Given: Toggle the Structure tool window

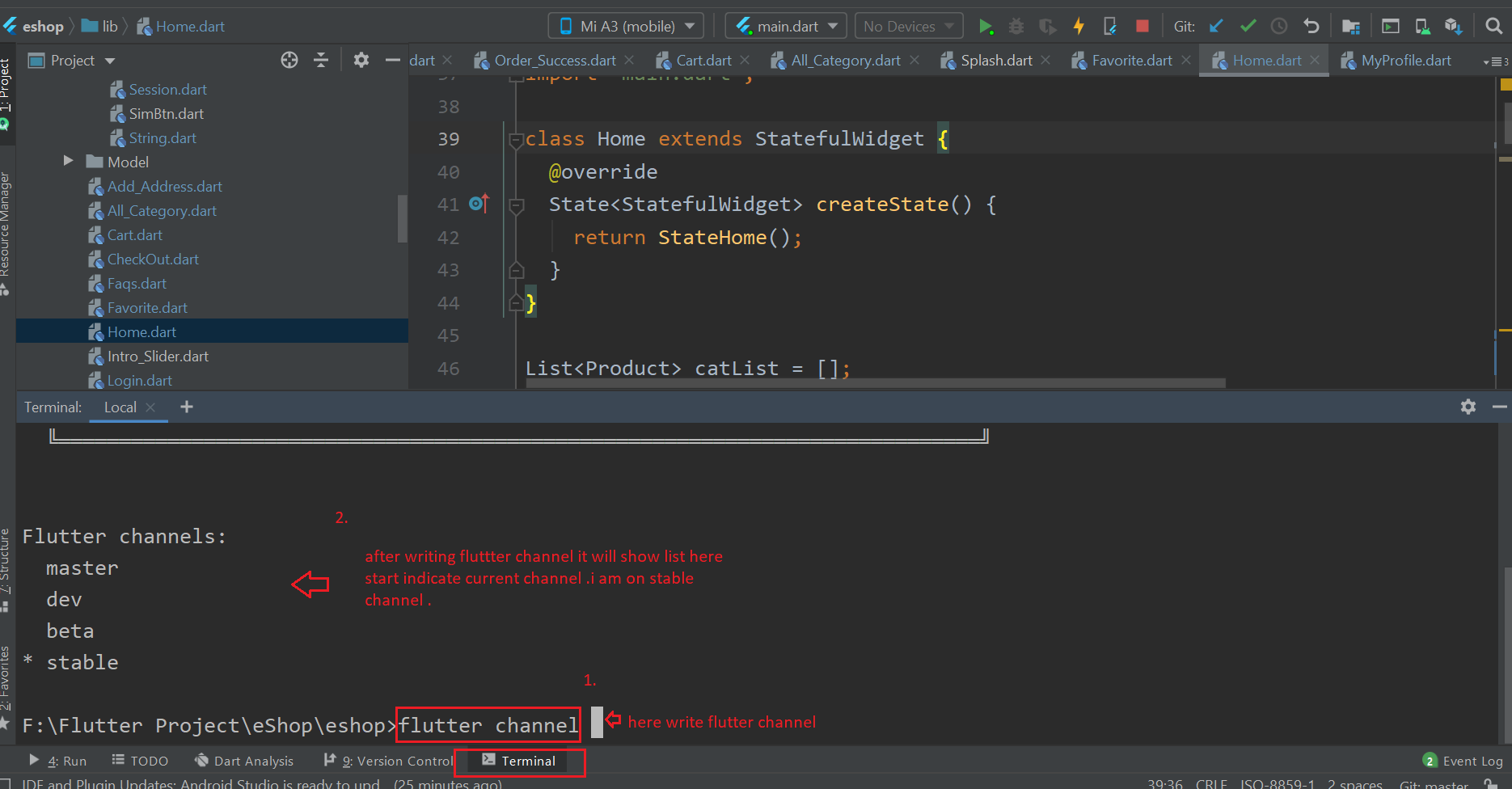Looking at the screenshot, I should (6, 566).
